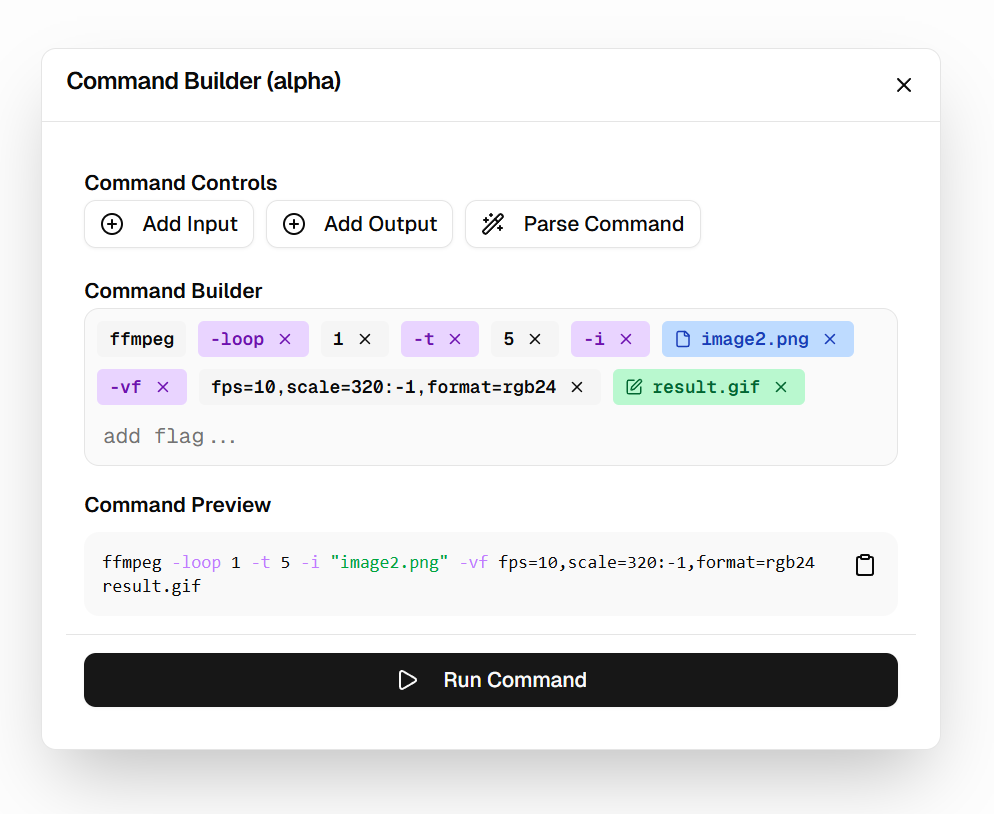994x814 pixels.
Task: Delete the duration value 5 chip
Action: pos(535,340)
